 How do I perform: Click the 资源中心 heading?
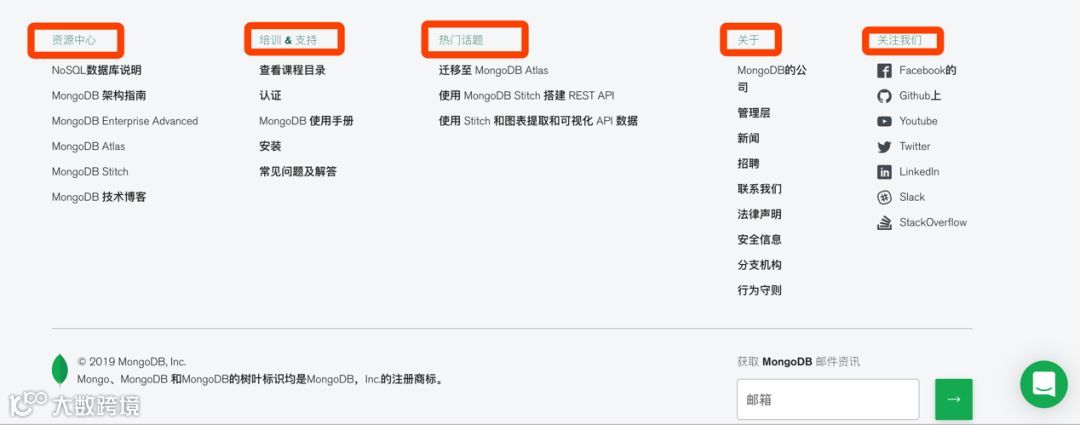tap(74, 40)
